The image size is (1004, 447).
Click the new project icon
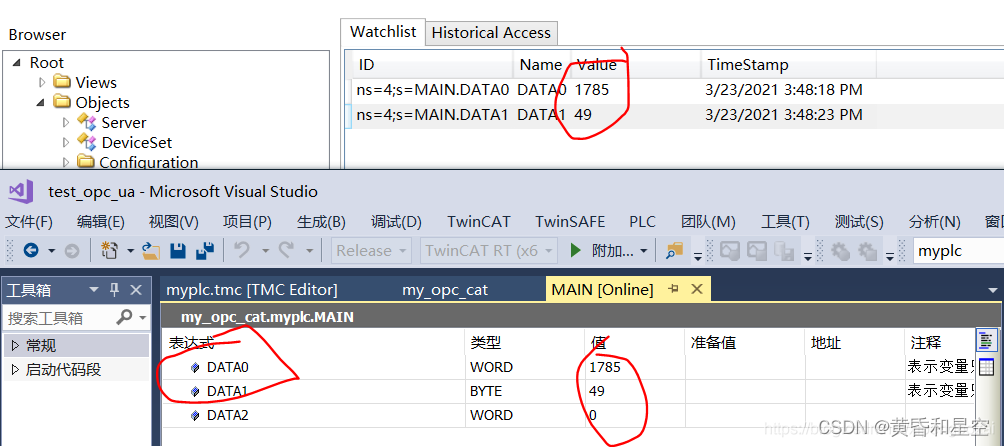click(110, 251)
